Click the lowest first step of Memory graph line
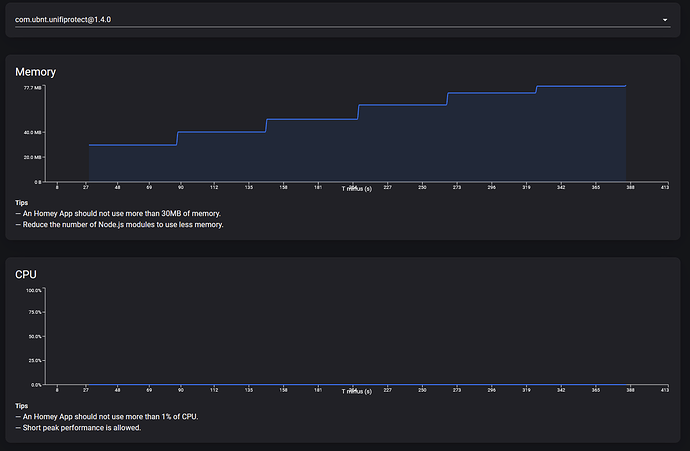The width and height of the screenshot is (690, 451). pyautogui.click(x=133, y=145)
